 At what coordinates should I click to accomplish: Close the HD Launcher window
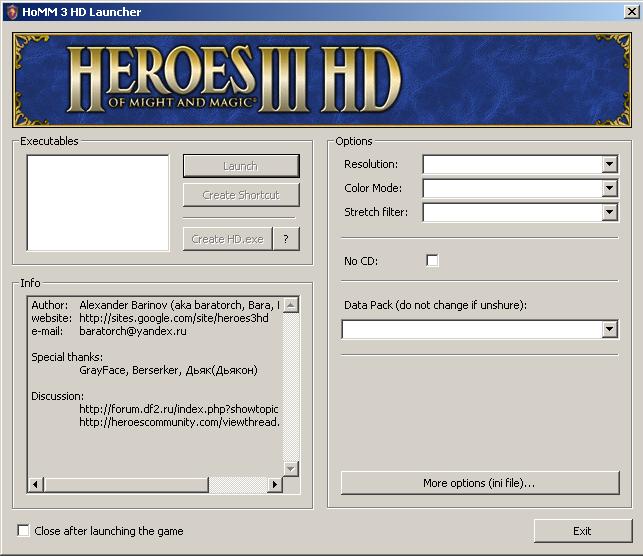coord(632,12)
